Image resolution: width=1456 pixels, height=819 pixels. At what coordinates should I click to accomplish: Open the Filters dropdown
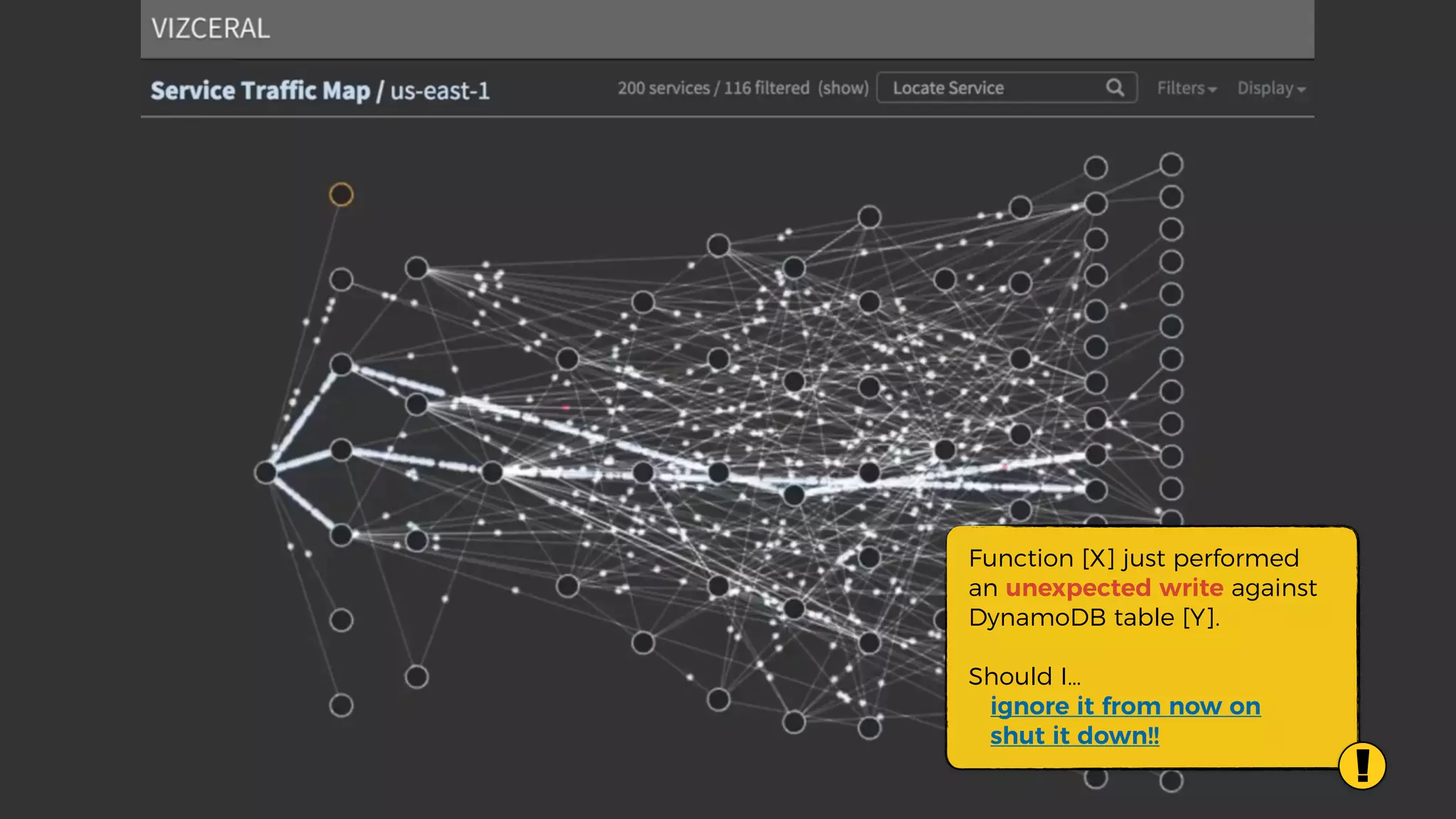pyautogui.click(x=1187, y=88)
